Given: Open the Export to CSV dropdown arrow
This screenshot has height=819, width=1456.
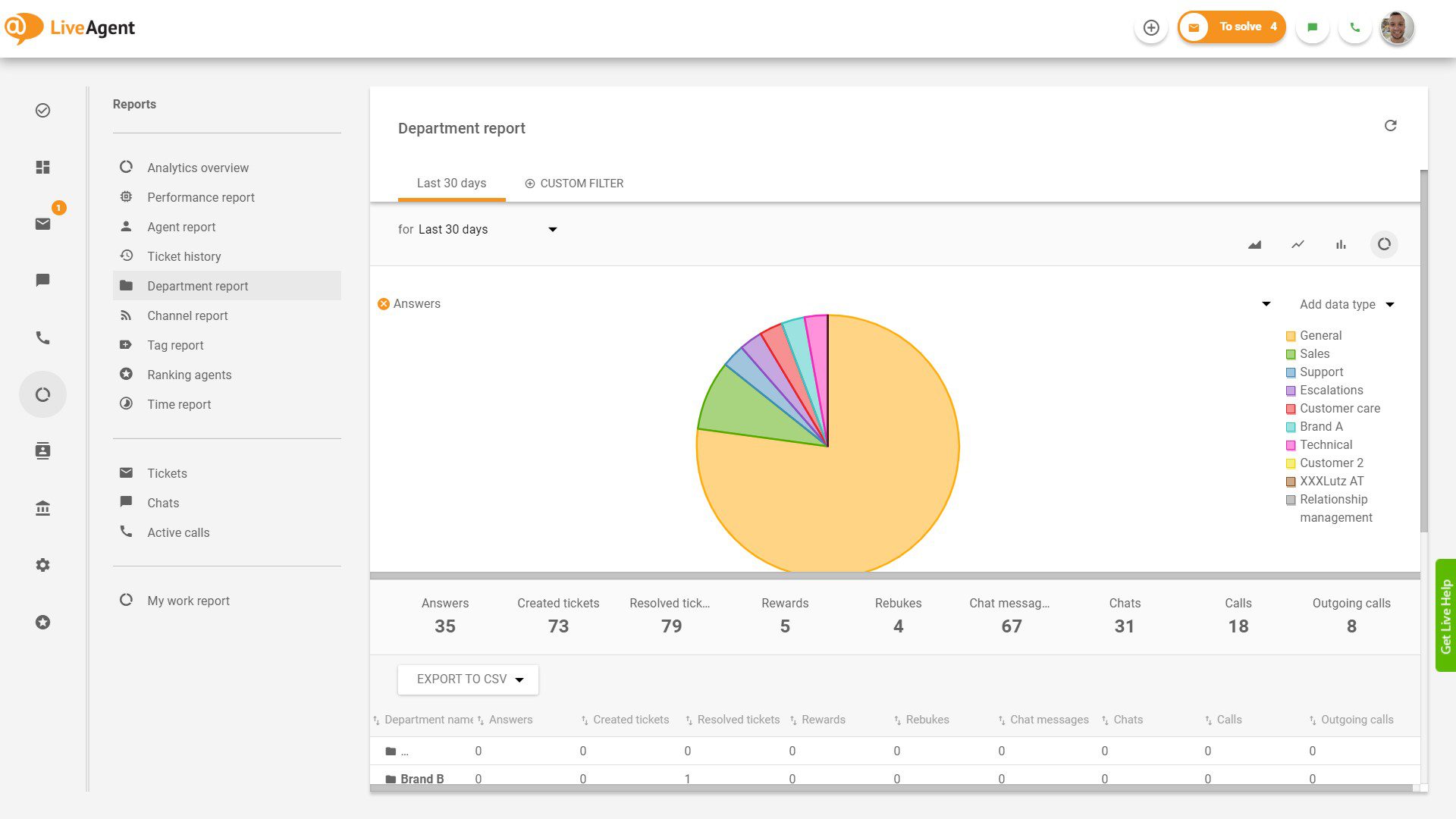Looking at the screenshot, I should (519, 679).
